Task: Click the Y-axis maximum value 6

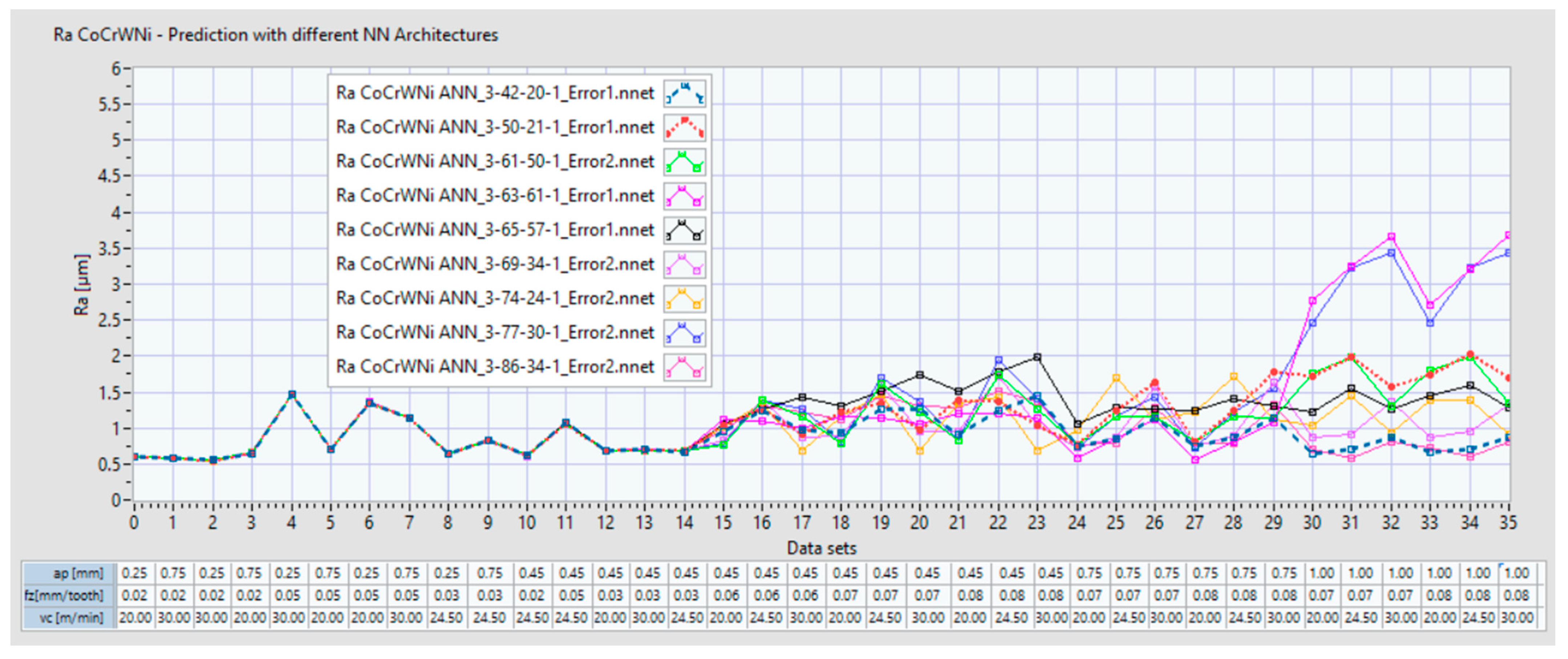Action: (116, 69)
